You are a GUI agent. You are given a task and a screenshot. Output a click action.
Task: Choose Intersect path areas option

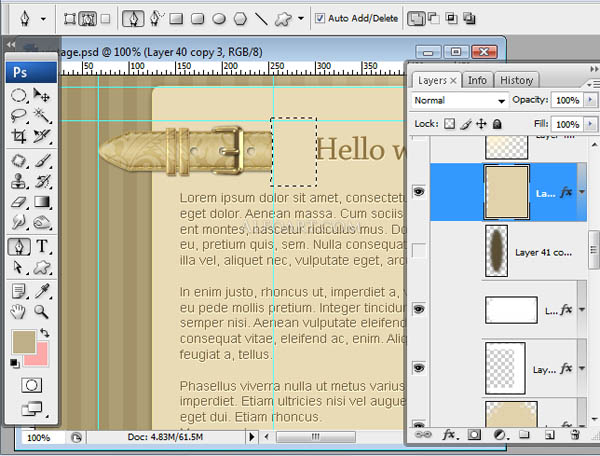click(452, 18)
